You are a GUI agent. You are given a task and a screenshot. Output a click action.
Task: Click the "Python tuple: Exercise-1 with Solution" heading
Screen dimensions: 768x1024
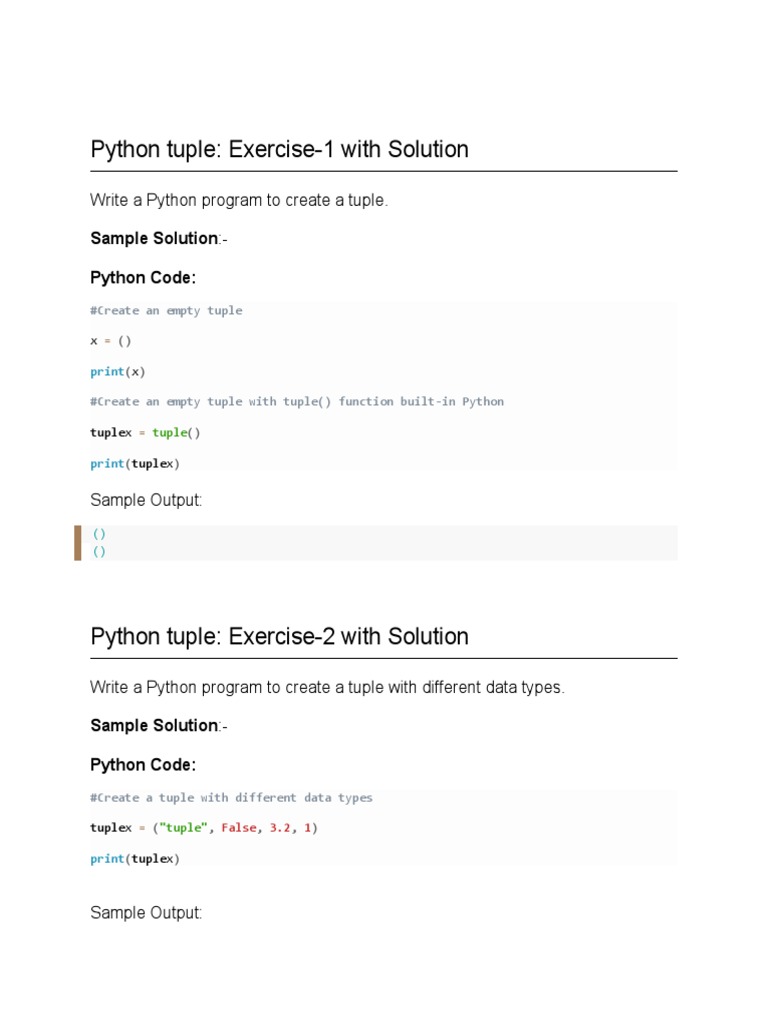(279, 150)
